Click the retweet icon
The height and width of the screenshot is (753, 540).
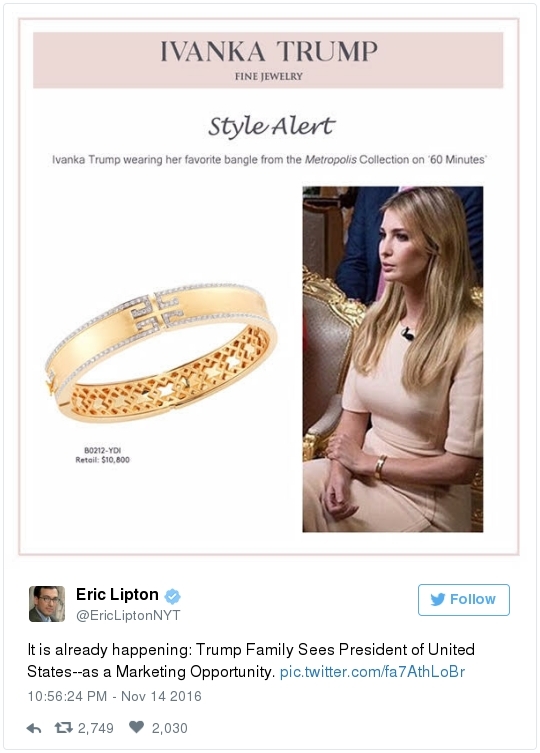[x=63, y=728]
